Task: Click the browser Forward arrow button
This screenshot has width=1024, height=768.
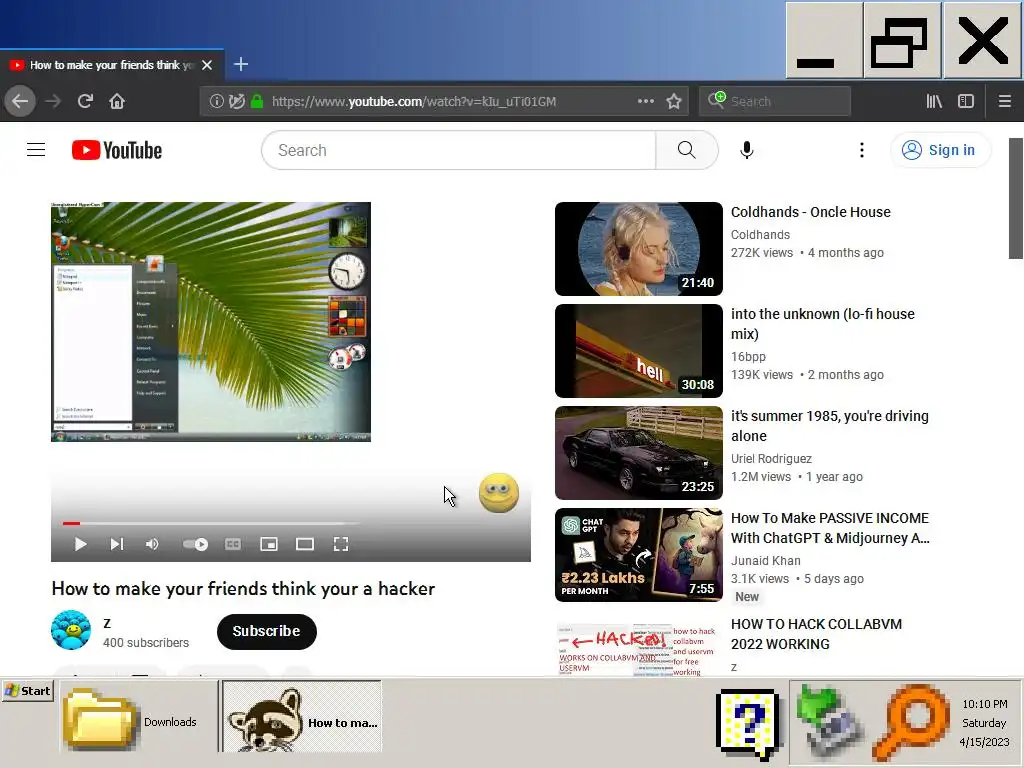Action: [x=53, y=101]
